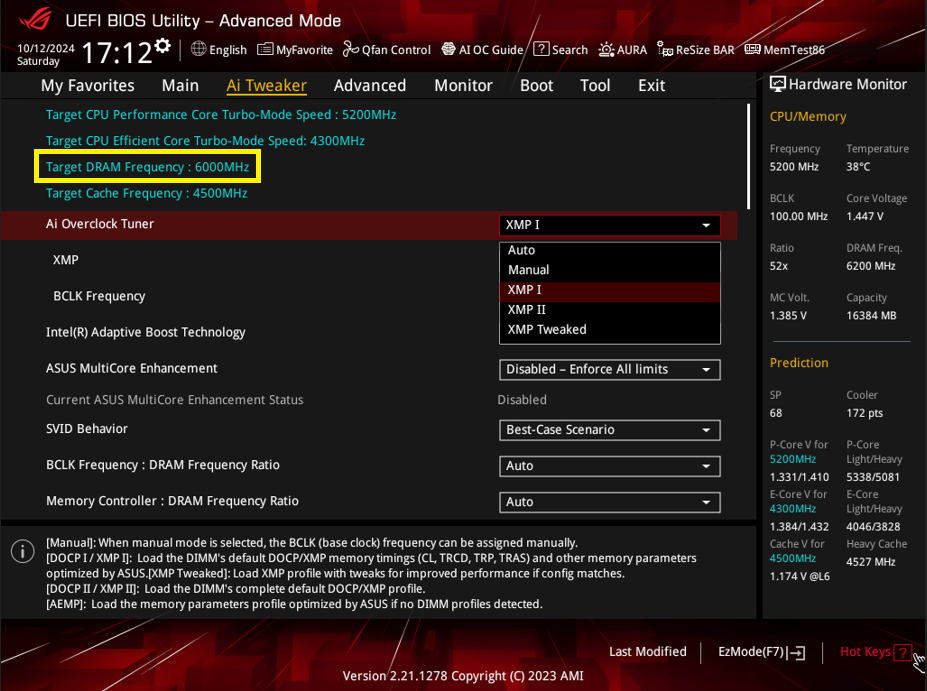Open BCLK Frequency DRAM Ratio dropdown
Screen dimensions: 927x691
point(610,466)
